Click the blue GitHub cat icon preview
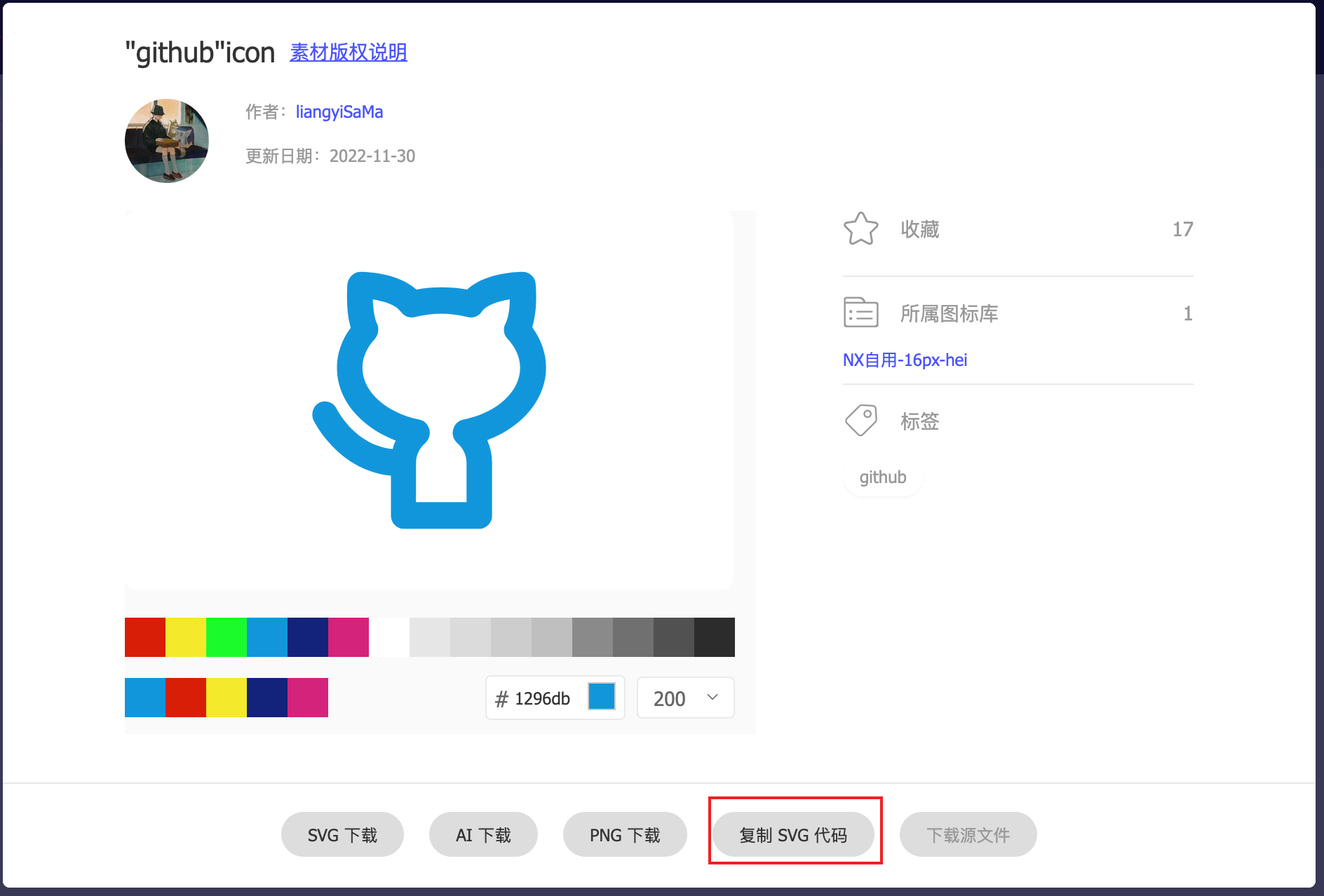 pyautogui.click(x=429, y=400)
